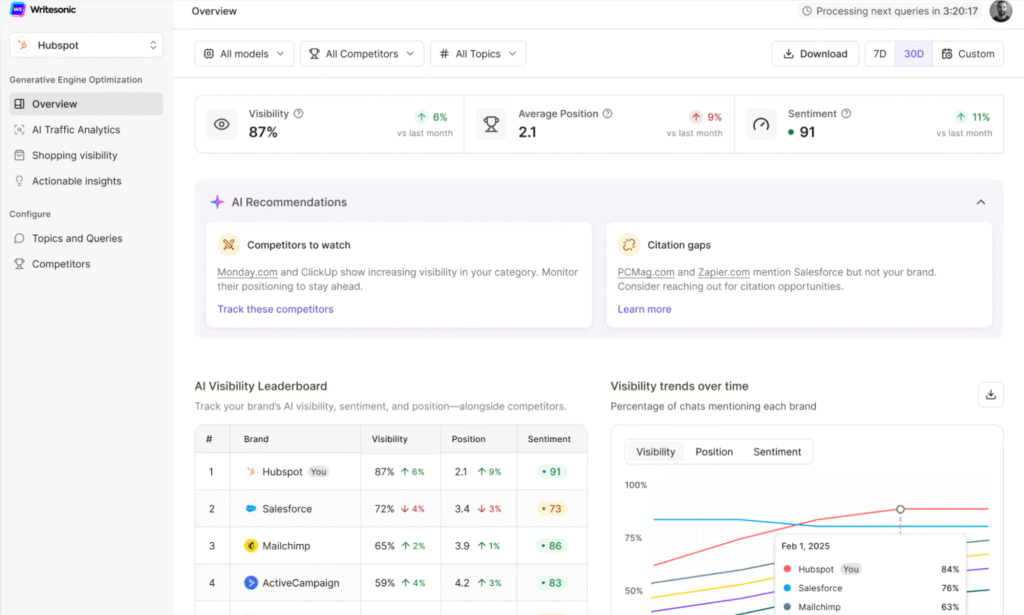
Task: Click Track these competitors link
Action: click(x=275, y=309)
